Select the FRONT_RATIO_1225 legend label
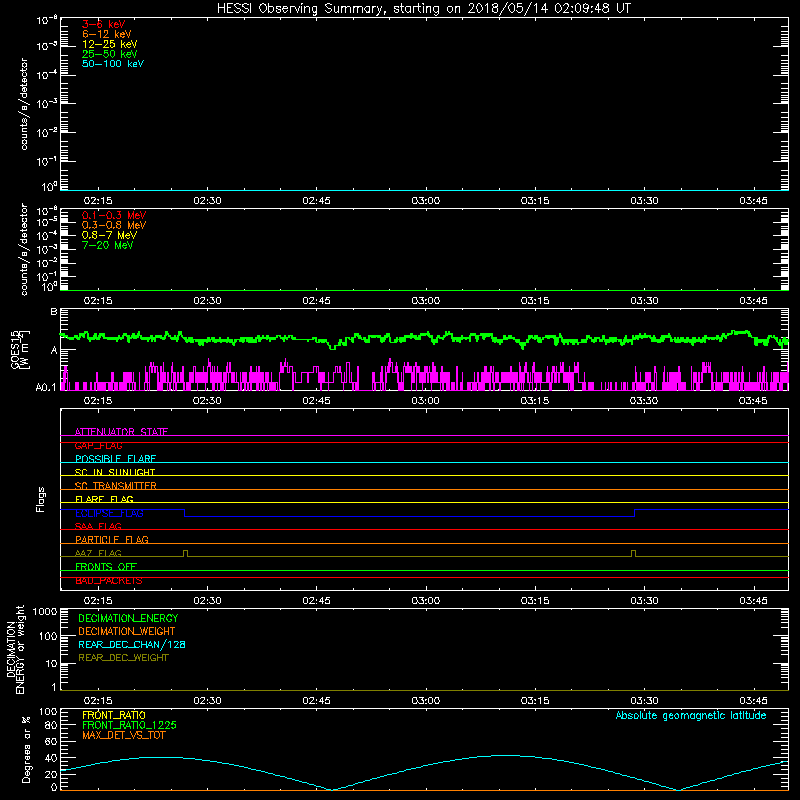The width and height of the screenshot is (800, 800). tap(129, 725)
